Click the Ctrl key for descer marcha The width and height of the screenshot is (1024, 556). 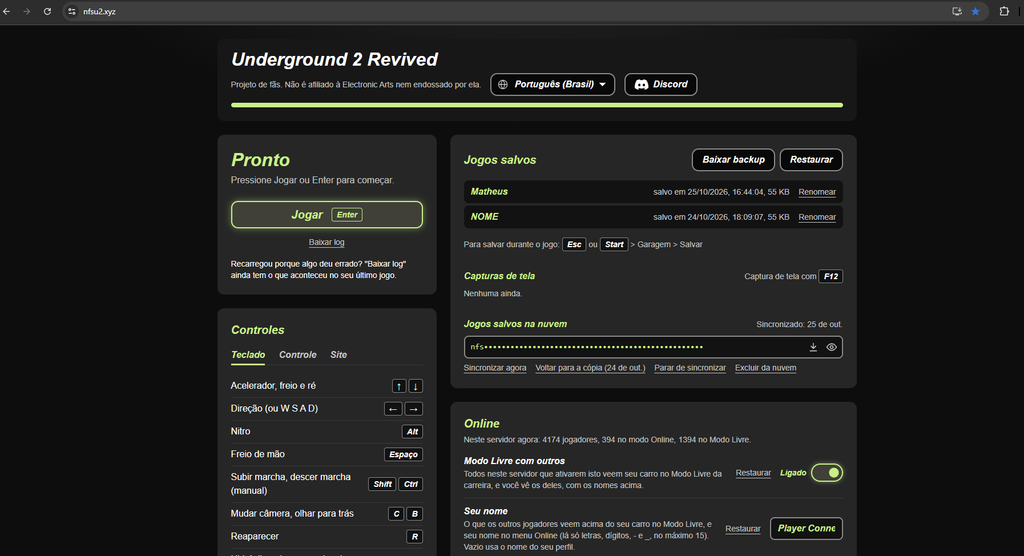pyautogui.click(x=411, y=484)
